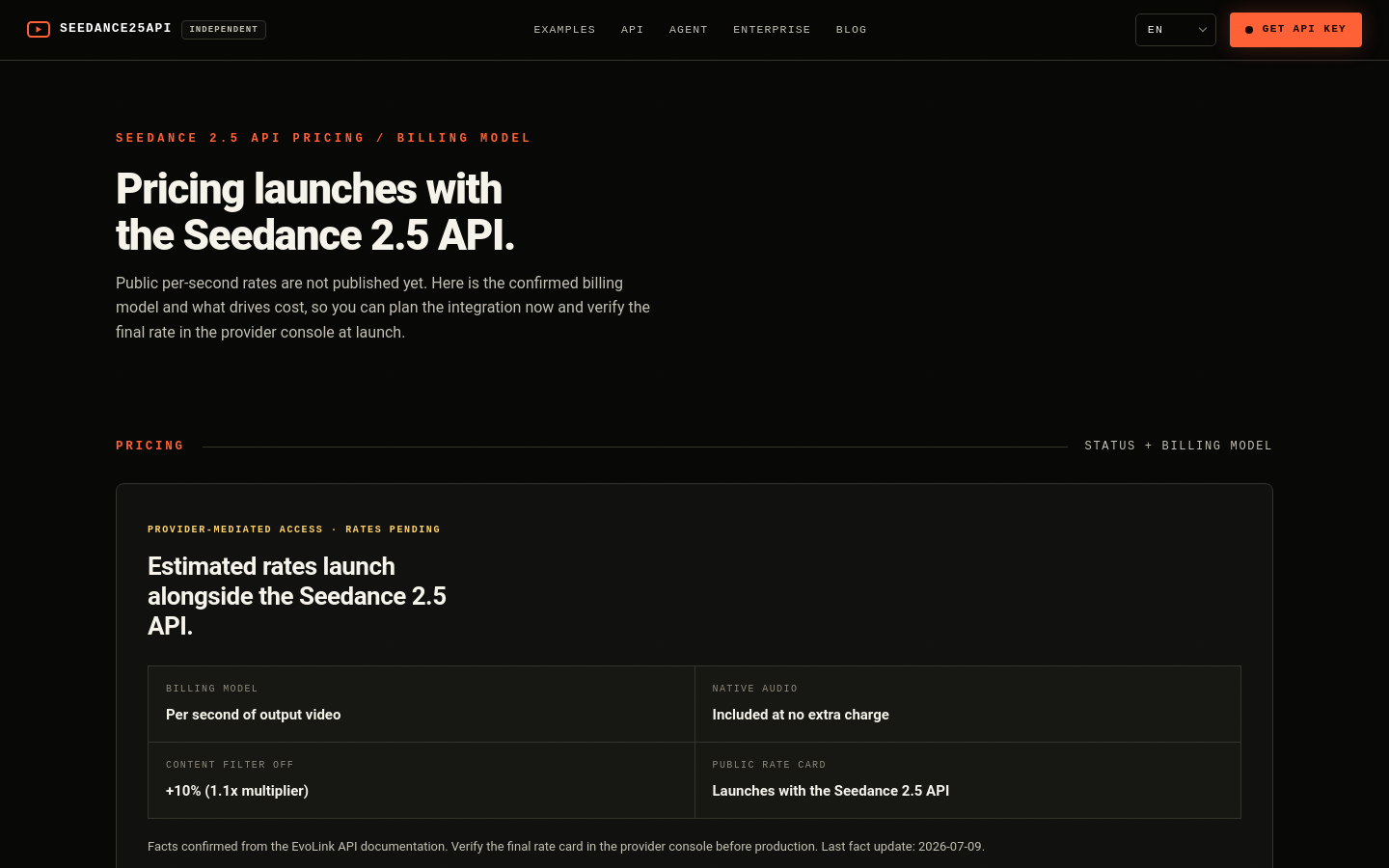This screenshot has height=868, width=1389.
Task: Click the NATIVE AUDIO cell label
Action: tap(755, 689)
